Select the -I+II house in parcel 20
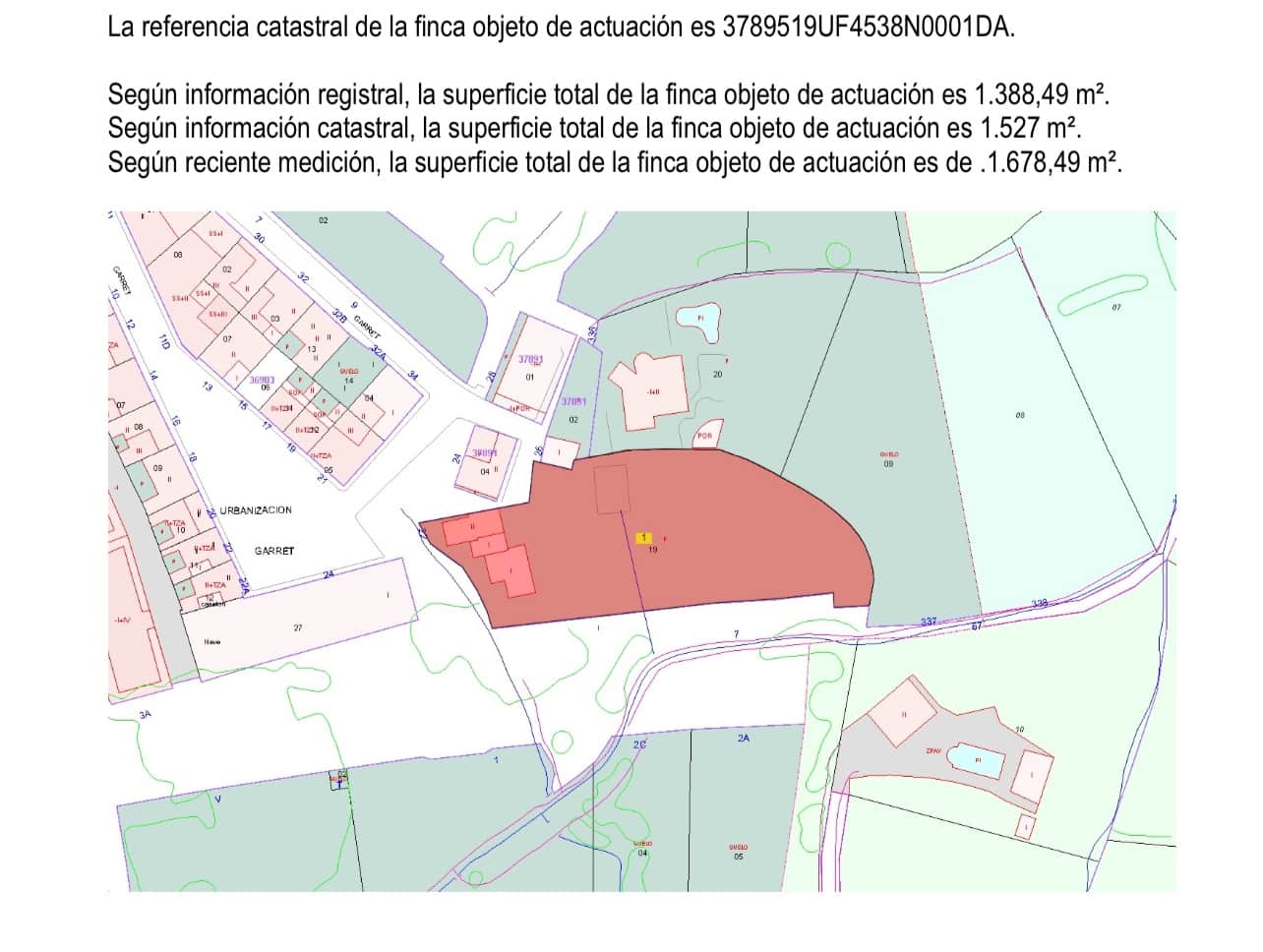Screen dimensions: 1263x952 tap(648, 389)
